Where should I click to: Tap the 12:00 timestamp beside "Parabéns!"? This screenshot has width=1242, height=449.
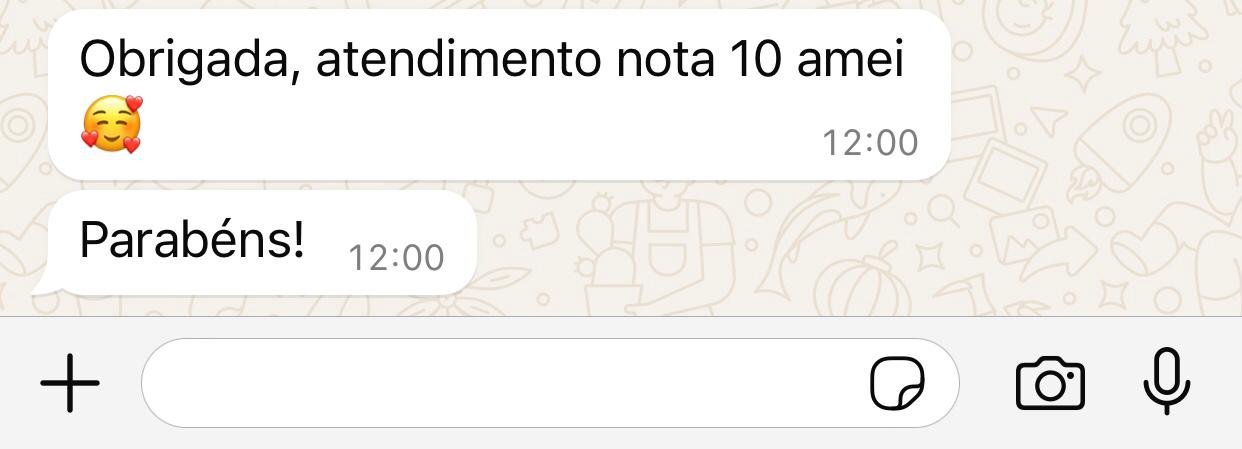click(x=396, y=258)
